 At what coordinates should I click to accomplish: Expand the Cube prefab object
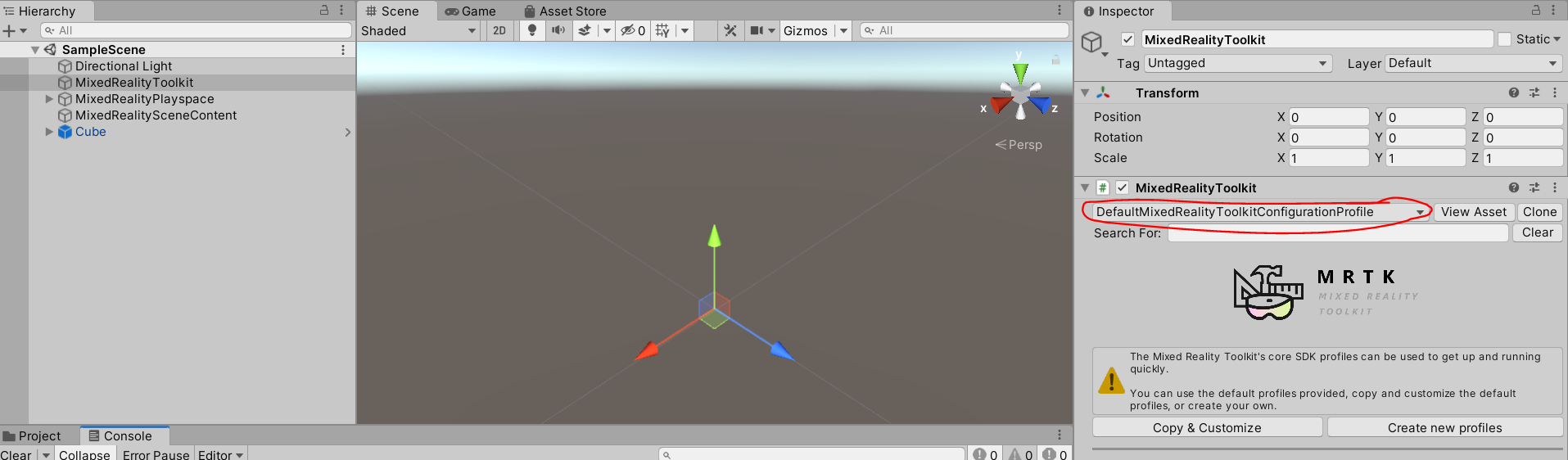49,132
